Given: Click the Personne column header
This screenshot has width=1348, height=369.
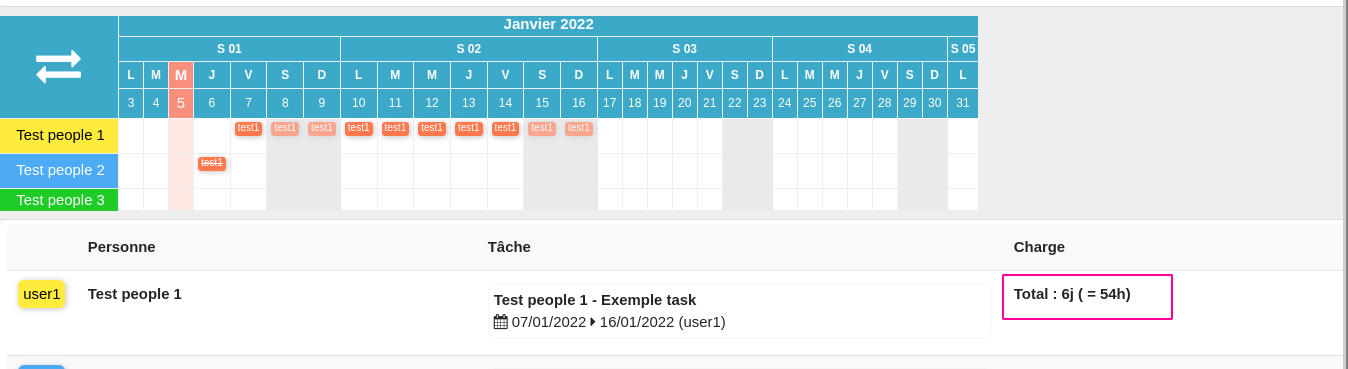Looking at the screenshot, I should (122, 247).
